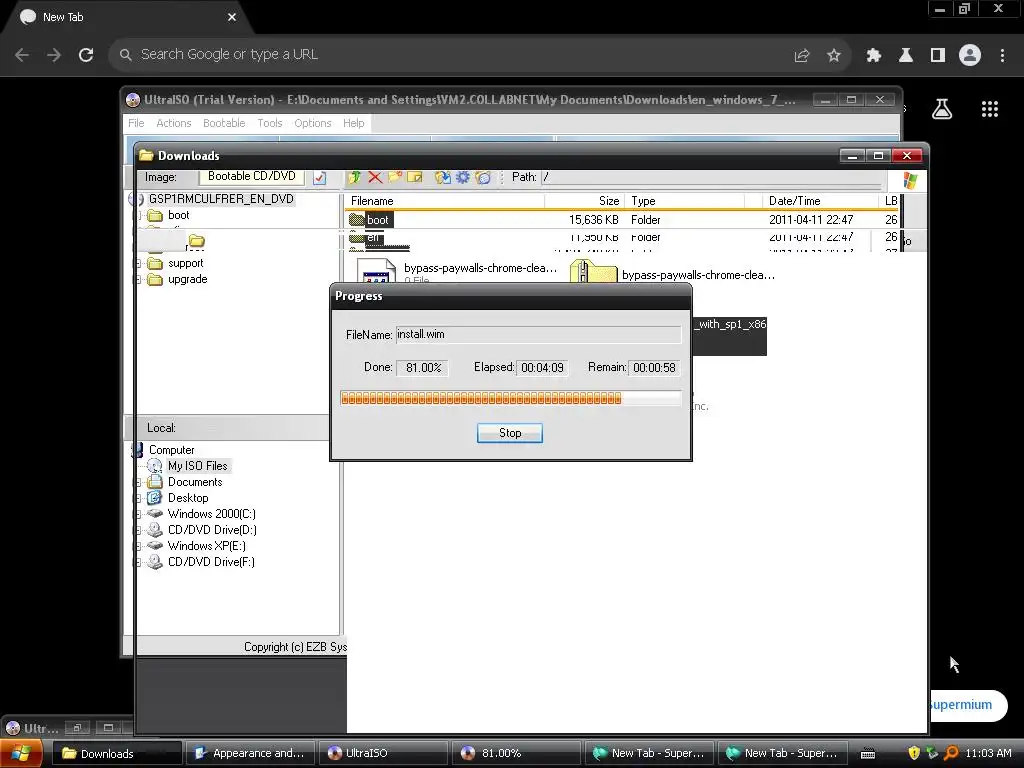Click the magnifier tray icon
This screenshot has height=768, width=1024.
[951, 753]
